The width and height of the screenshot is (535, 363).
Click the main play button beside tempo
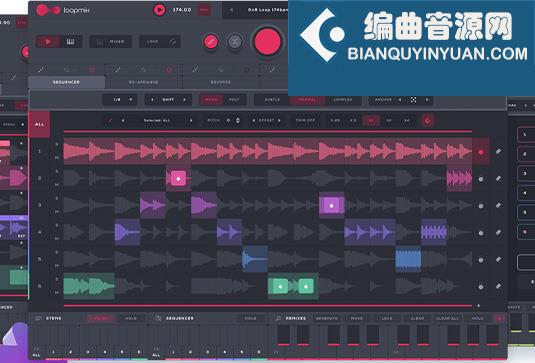click(159, 10)
